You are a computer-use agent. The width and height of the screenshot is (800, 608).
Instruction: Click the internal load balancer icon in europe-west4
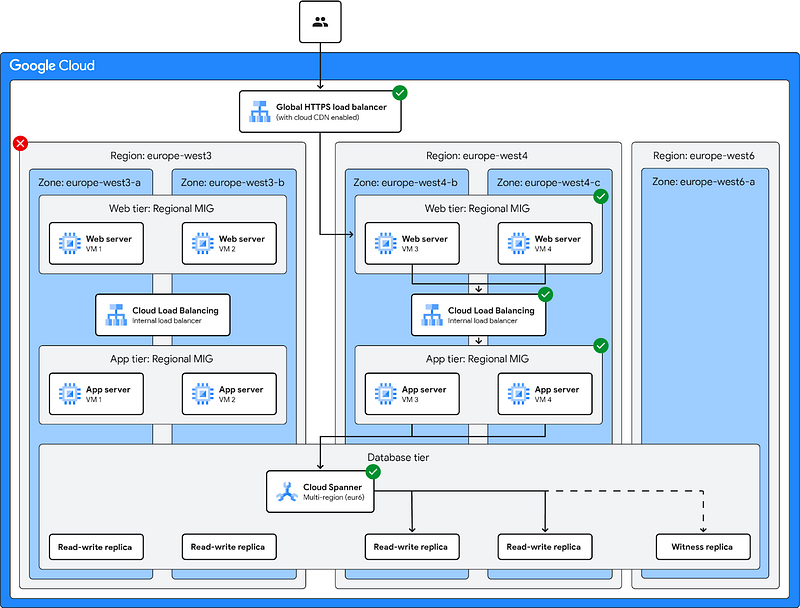click(x=432, y=315)
